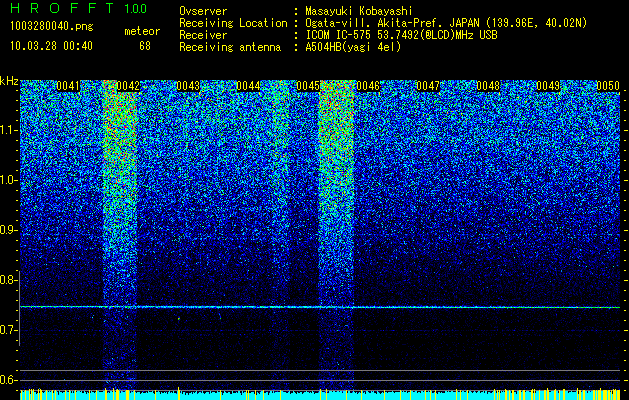The height and width of the screenshot is (400, 629).
Task: Click the 0.6 frequency axis label
Action: click(8, 380)
